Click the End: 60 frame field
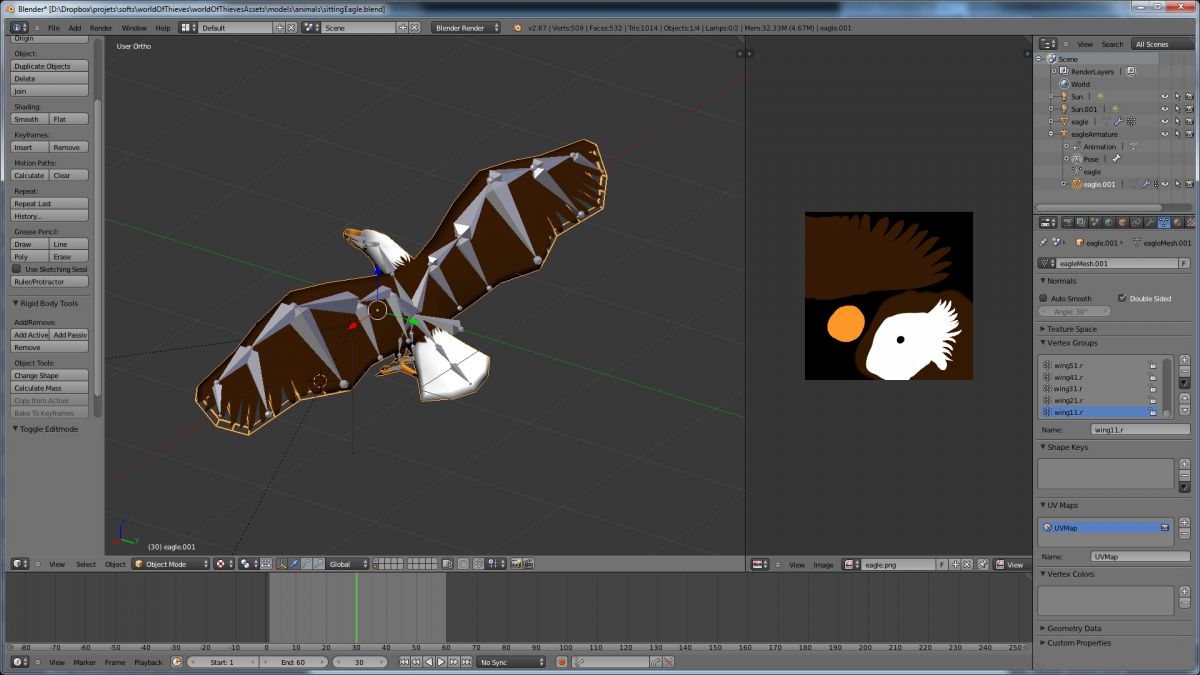The image size is (1200, 675). (x=293, y=662)
